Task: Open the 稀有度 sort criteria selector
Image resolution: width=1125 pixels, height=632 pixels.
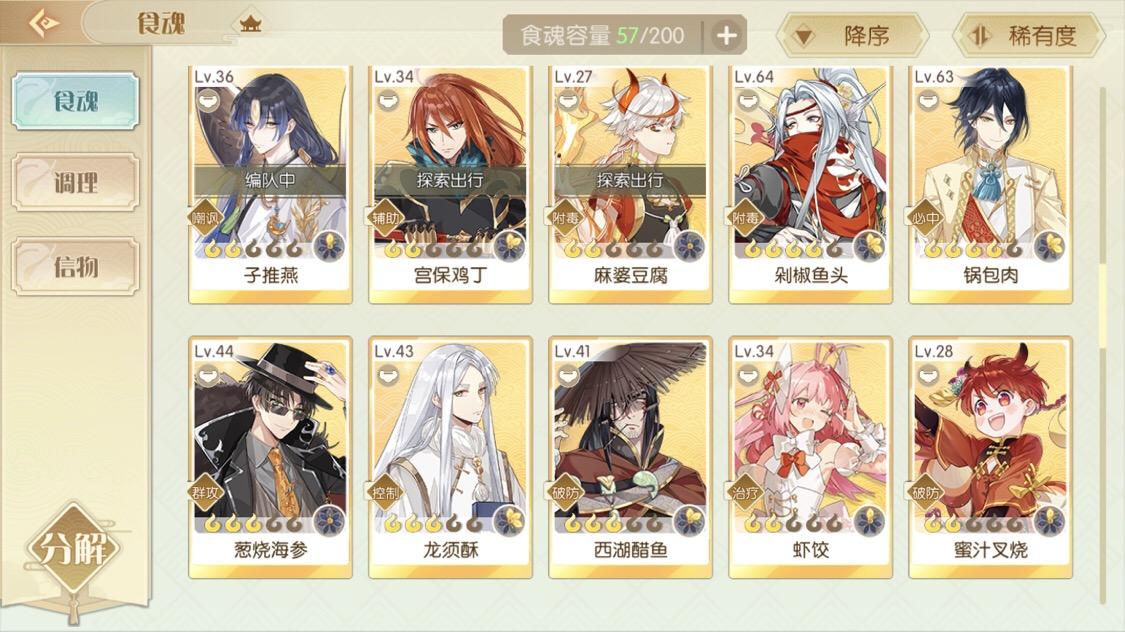Action: [x=1029, y=35]
